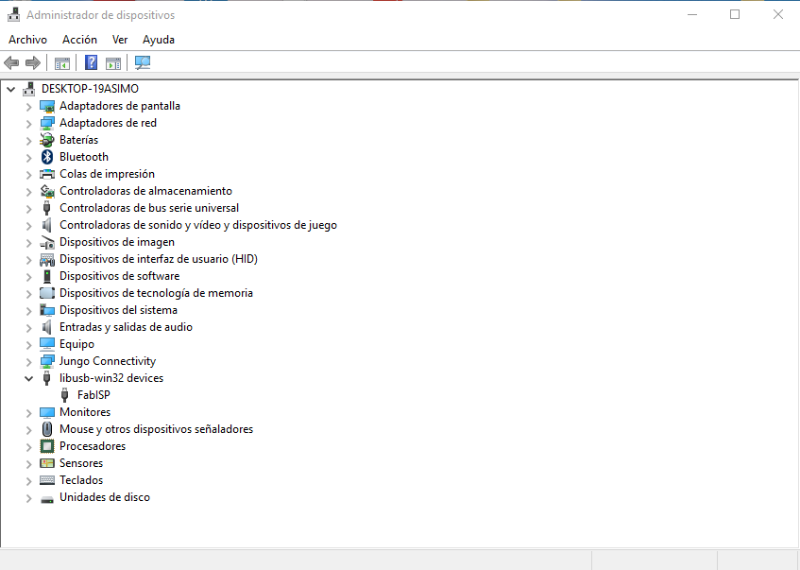
Task: Click the show/hide action pane toolbar icon
Action: coord(113,63)
